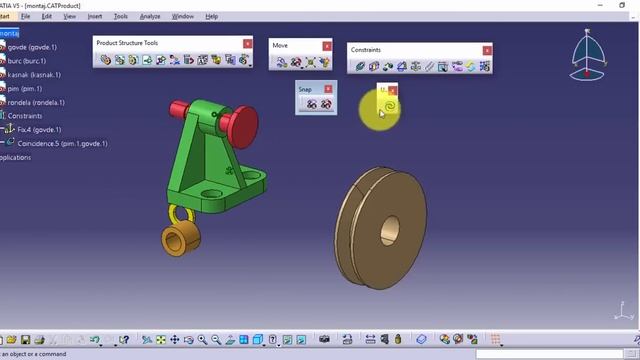Click the Create Multi-View icon
The height and width of the screenshot is (360, 640).
(x=244, y=340)
